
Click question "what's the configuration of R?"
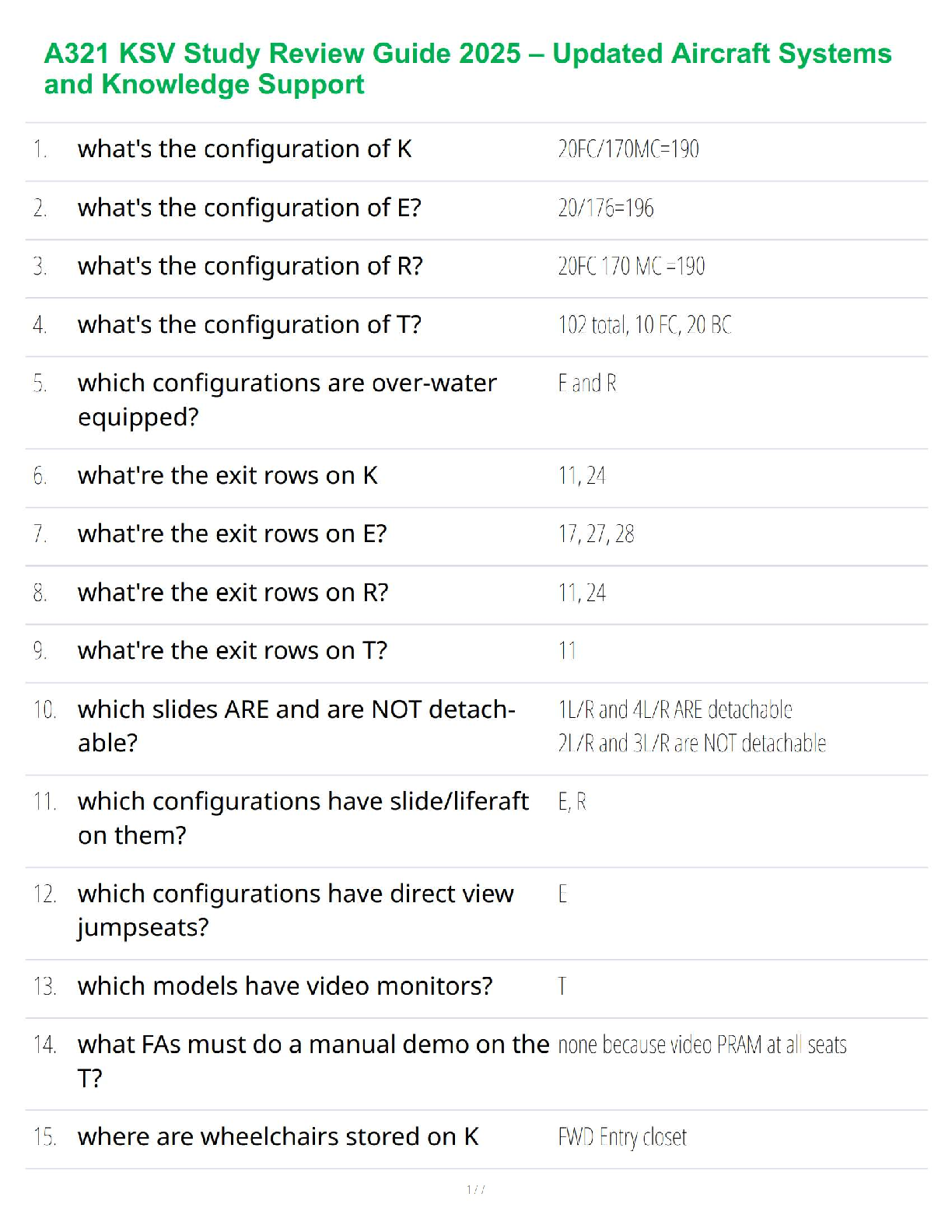click(x=250, y=266)
